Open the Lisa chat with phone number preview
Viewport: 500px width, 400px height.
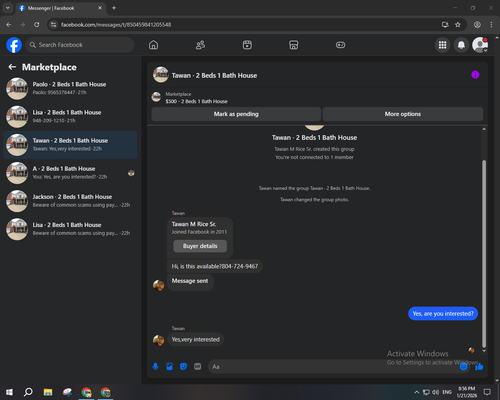(70, 117)
